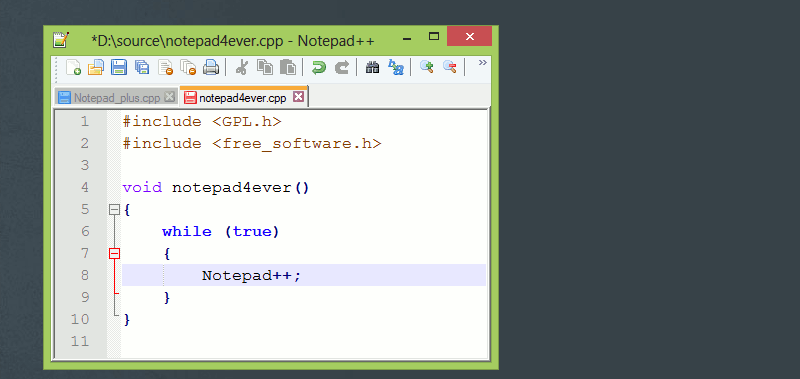Paste from clipboard with the Paste icon
800x379 pixels.
[x=288, y=67]
